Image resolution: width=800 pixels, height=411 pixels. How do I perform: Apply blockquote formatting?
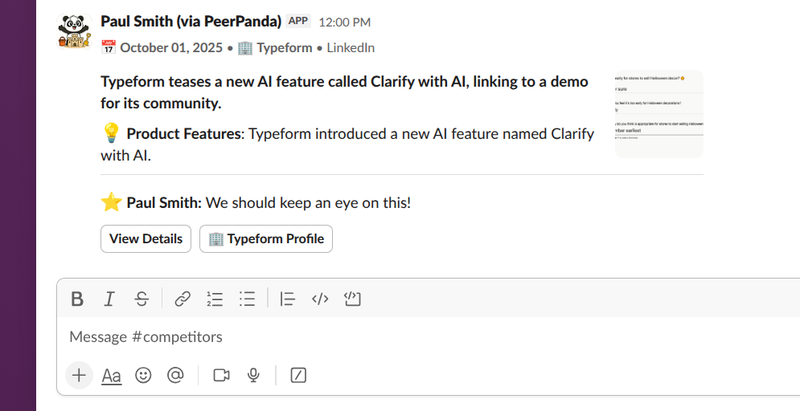(x=287, y=298)
